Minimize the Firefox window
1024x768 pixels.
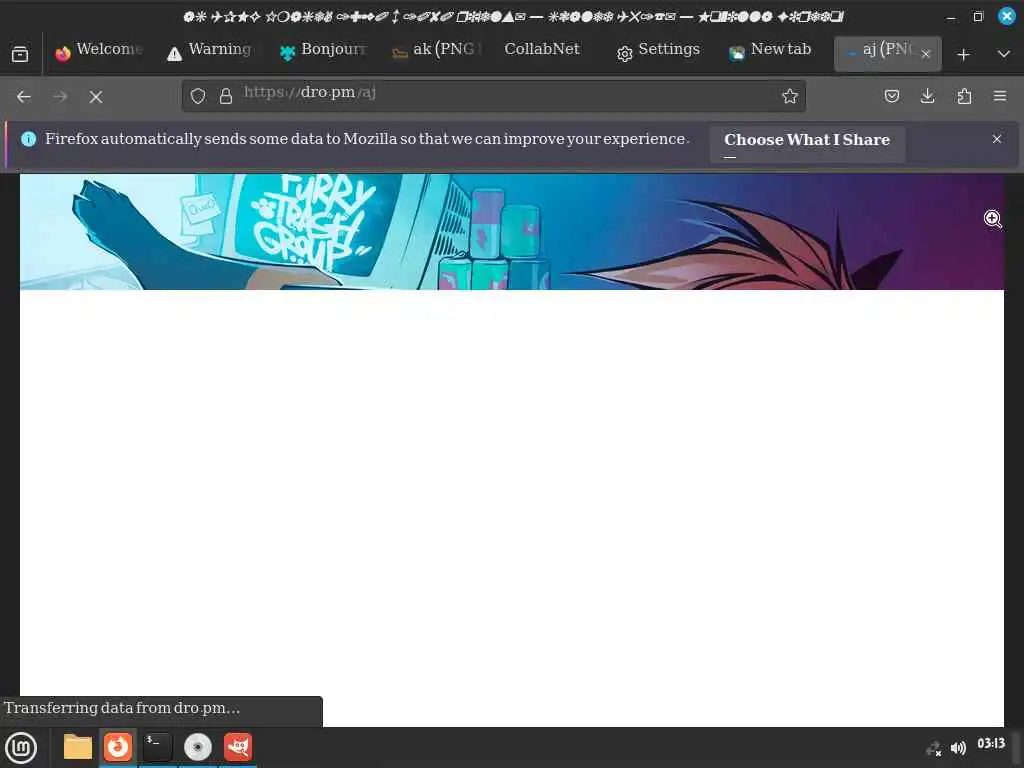(x=952, y=17)
